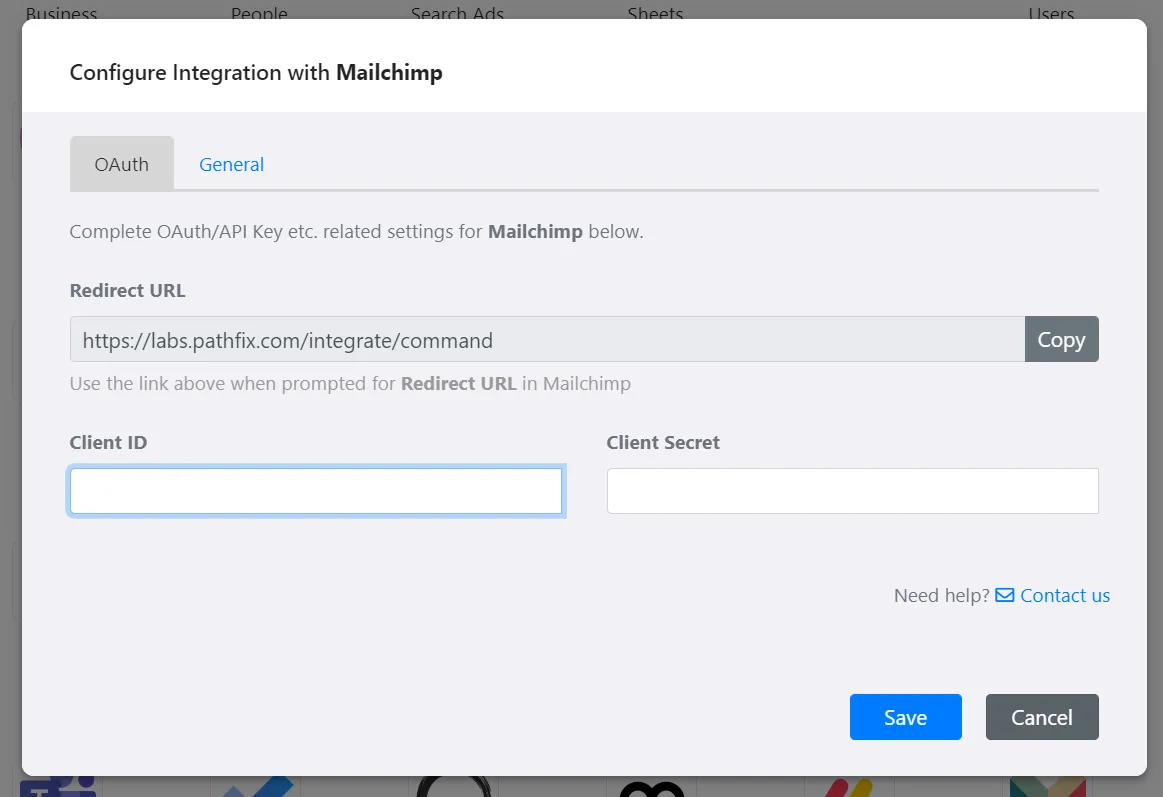Click the 'Use the link above' hint text
The height and width of the screenshot is (797, 1163).
[x=350, y=383]
